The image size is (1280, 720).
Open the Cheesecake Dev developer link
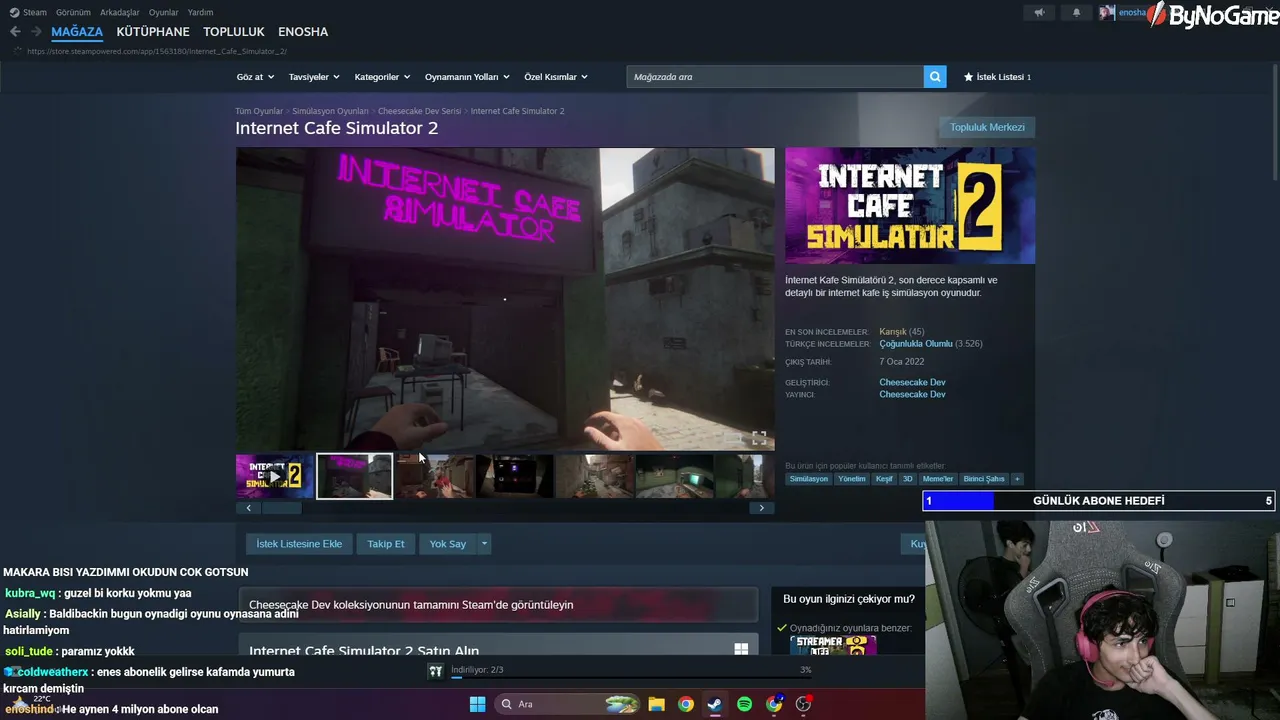point(912,382)
